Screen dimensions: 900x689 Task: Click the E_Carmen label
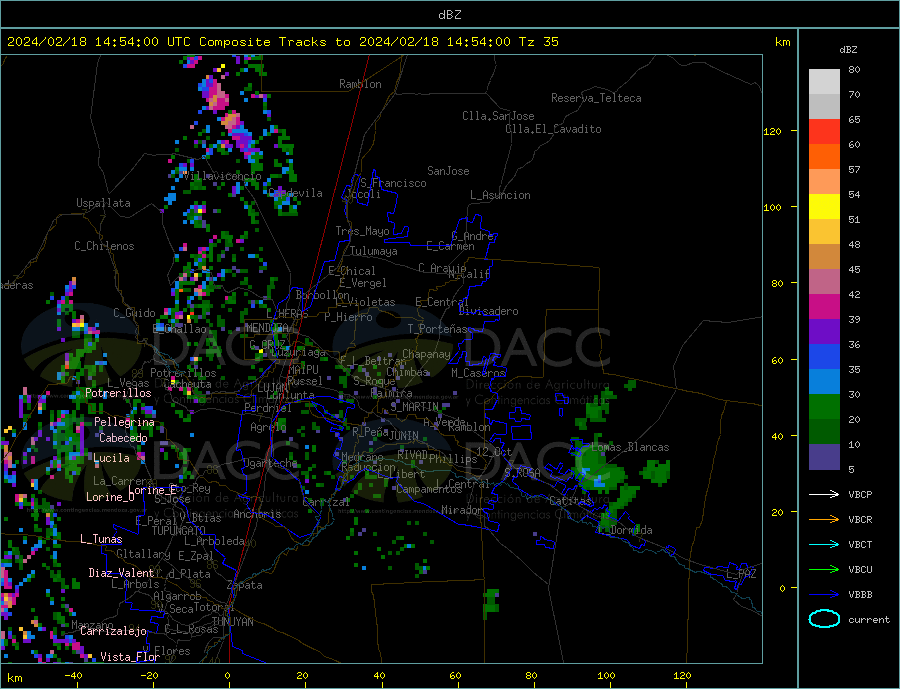pyautogui.click(x=450, y=247)
